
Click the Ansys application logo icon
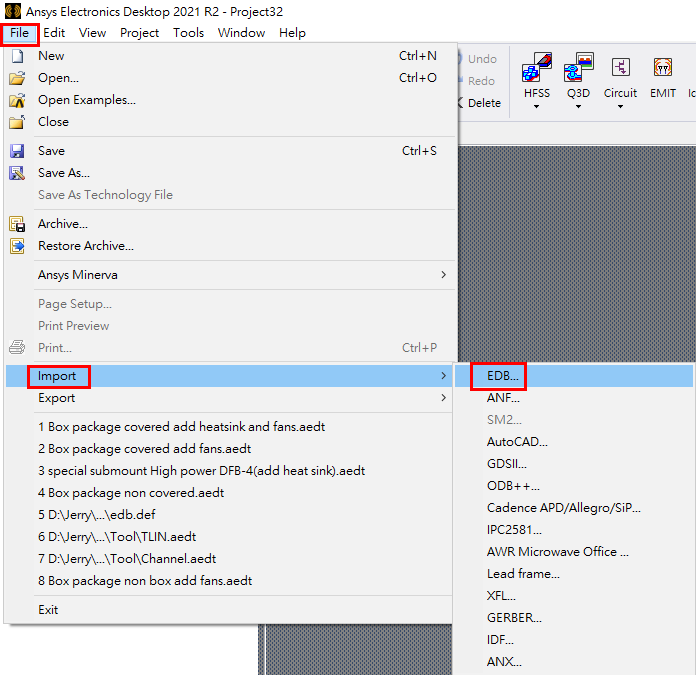coord(12,11)
